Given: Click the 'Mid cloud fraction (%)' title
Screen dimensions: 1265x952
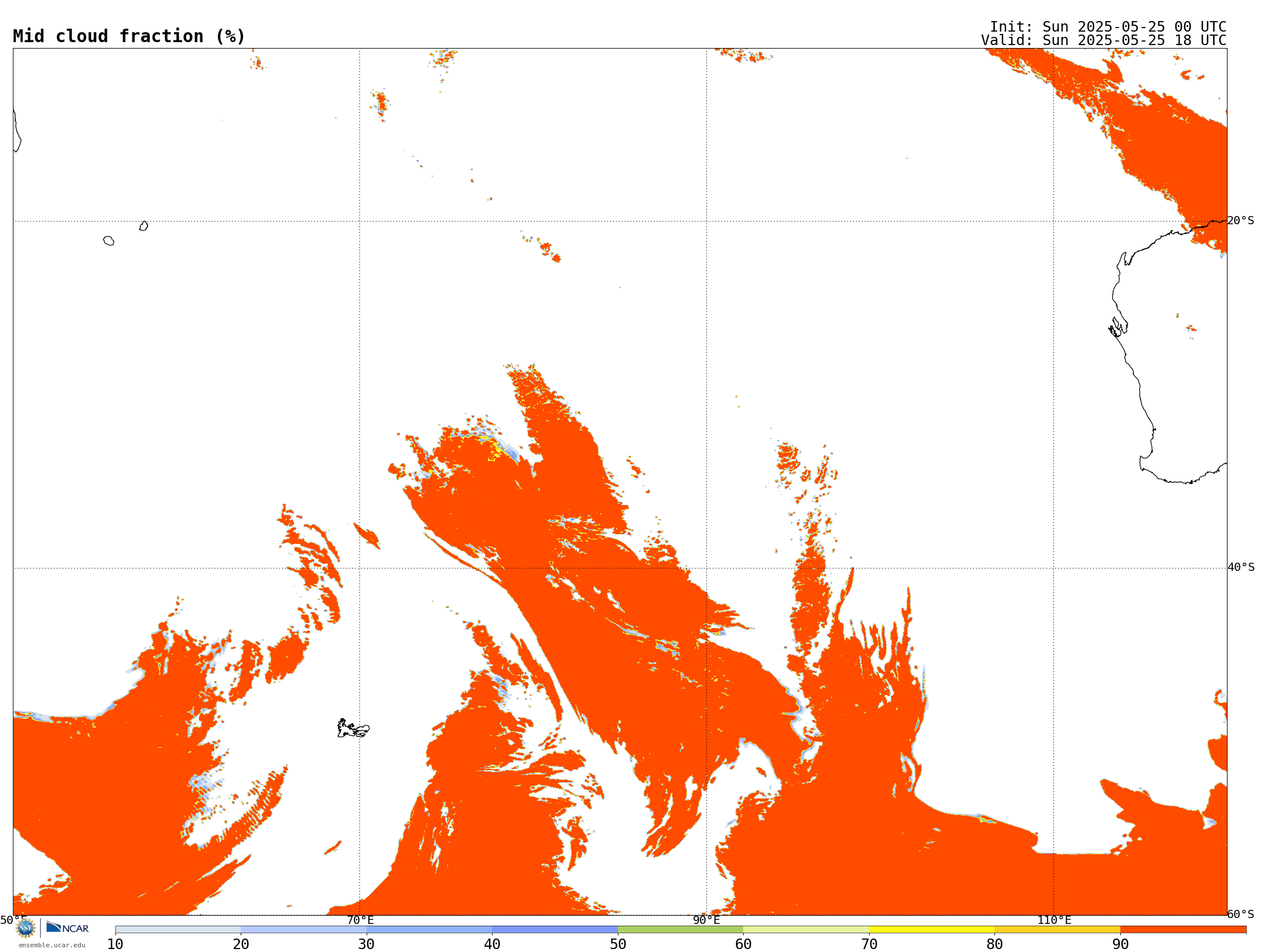Looking at the screenshot, I should point(129,36).
